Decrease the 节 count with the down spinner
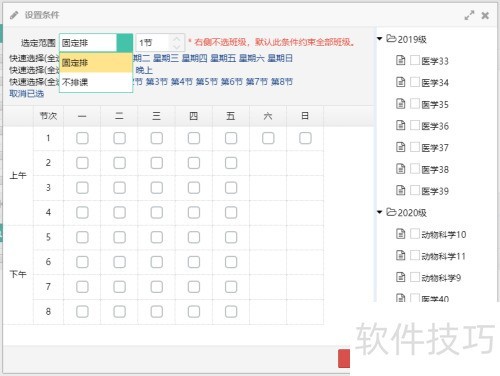Screen dimensions: 500x376 [177, 47]
